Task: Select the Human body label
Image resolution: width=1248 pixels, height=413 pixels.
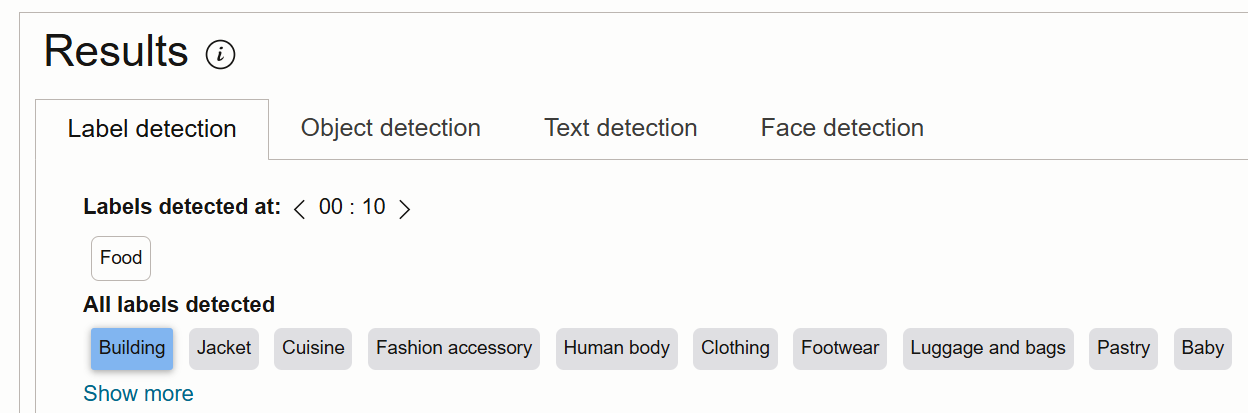Action: (617, 348)
